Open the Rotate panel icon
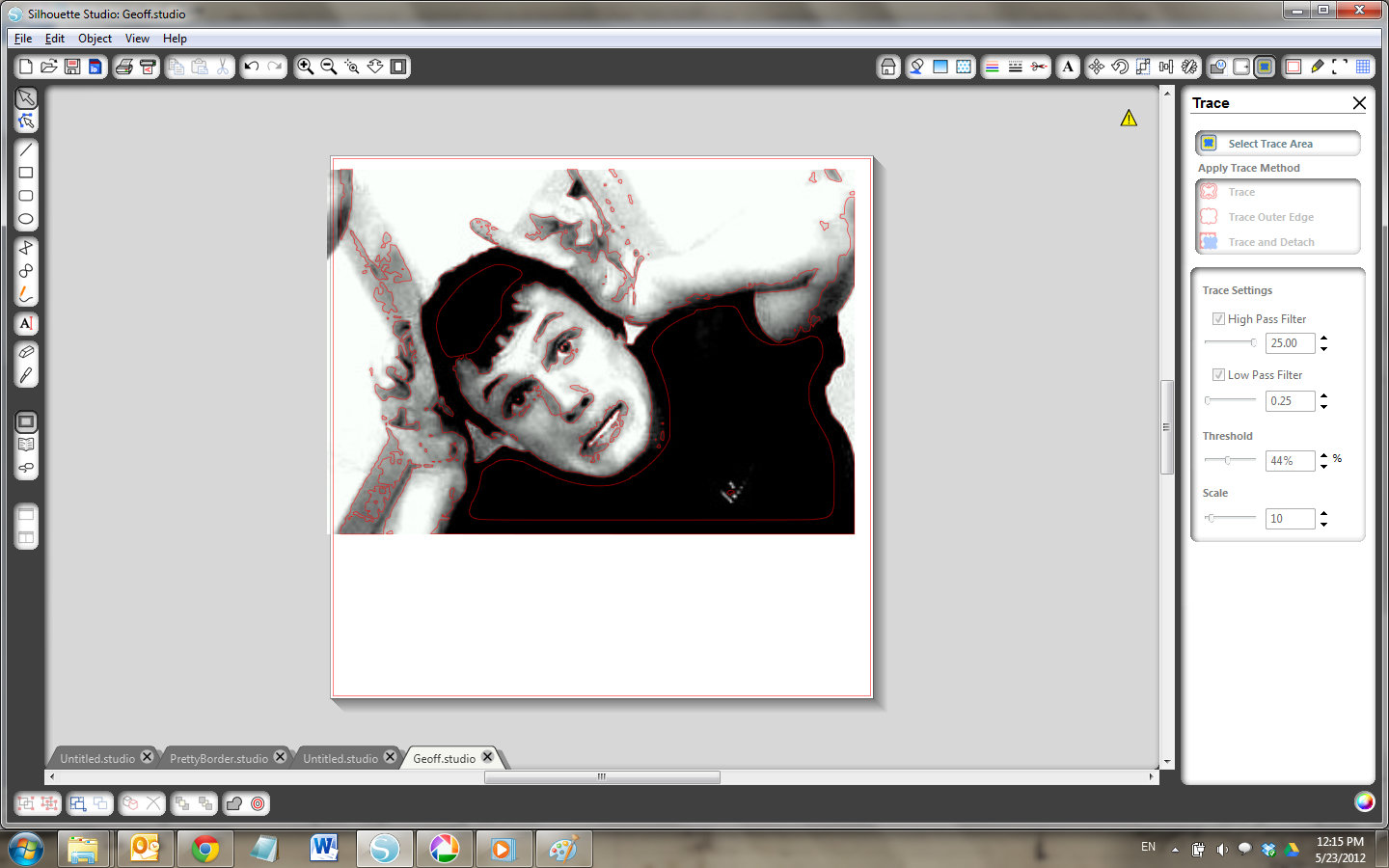 coord(1120,67)
